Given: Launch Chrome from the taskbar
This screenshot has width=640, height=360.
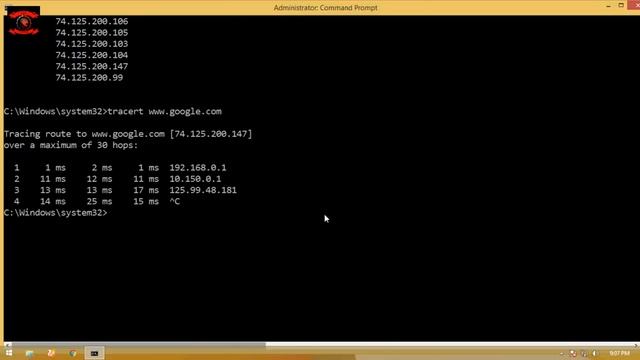Looking at the screenshot, I should [x=73, y=353].
